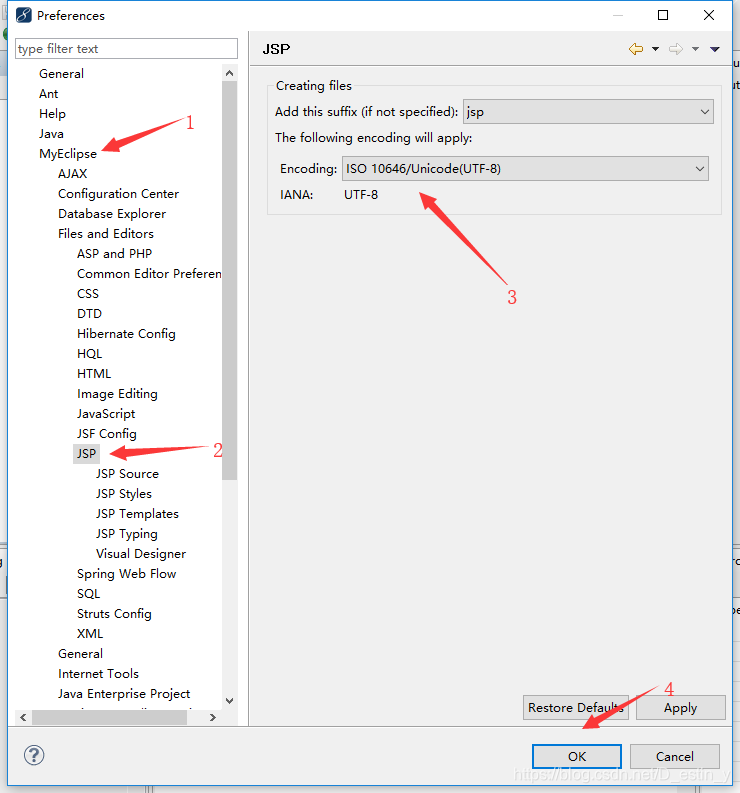Click the tree vertical scrollbar thumb
Screen dimensions: 740x793
point(230,281)
